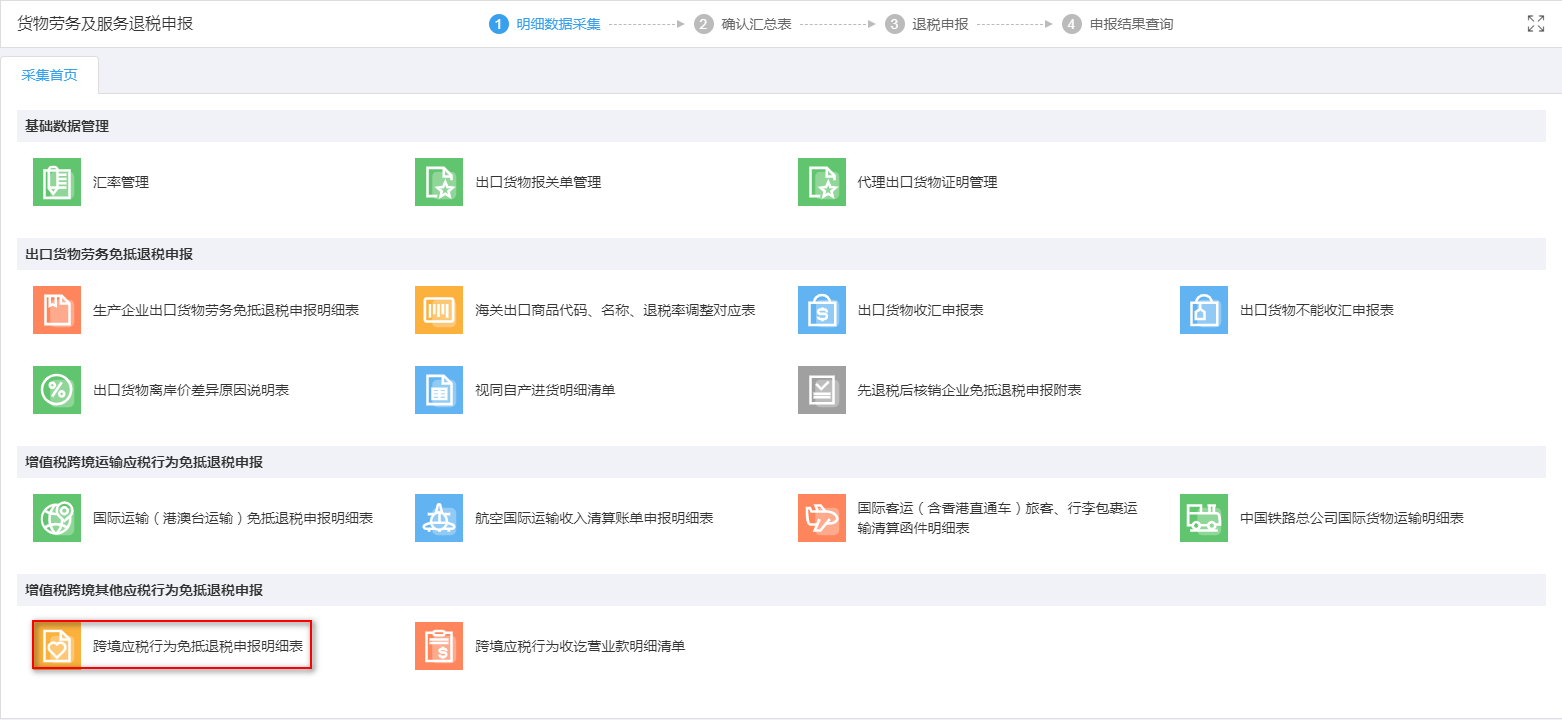Go to step 1 明细数据采集
The width and height of the screenshot is (1562, 720).
(x=545, y=24)
